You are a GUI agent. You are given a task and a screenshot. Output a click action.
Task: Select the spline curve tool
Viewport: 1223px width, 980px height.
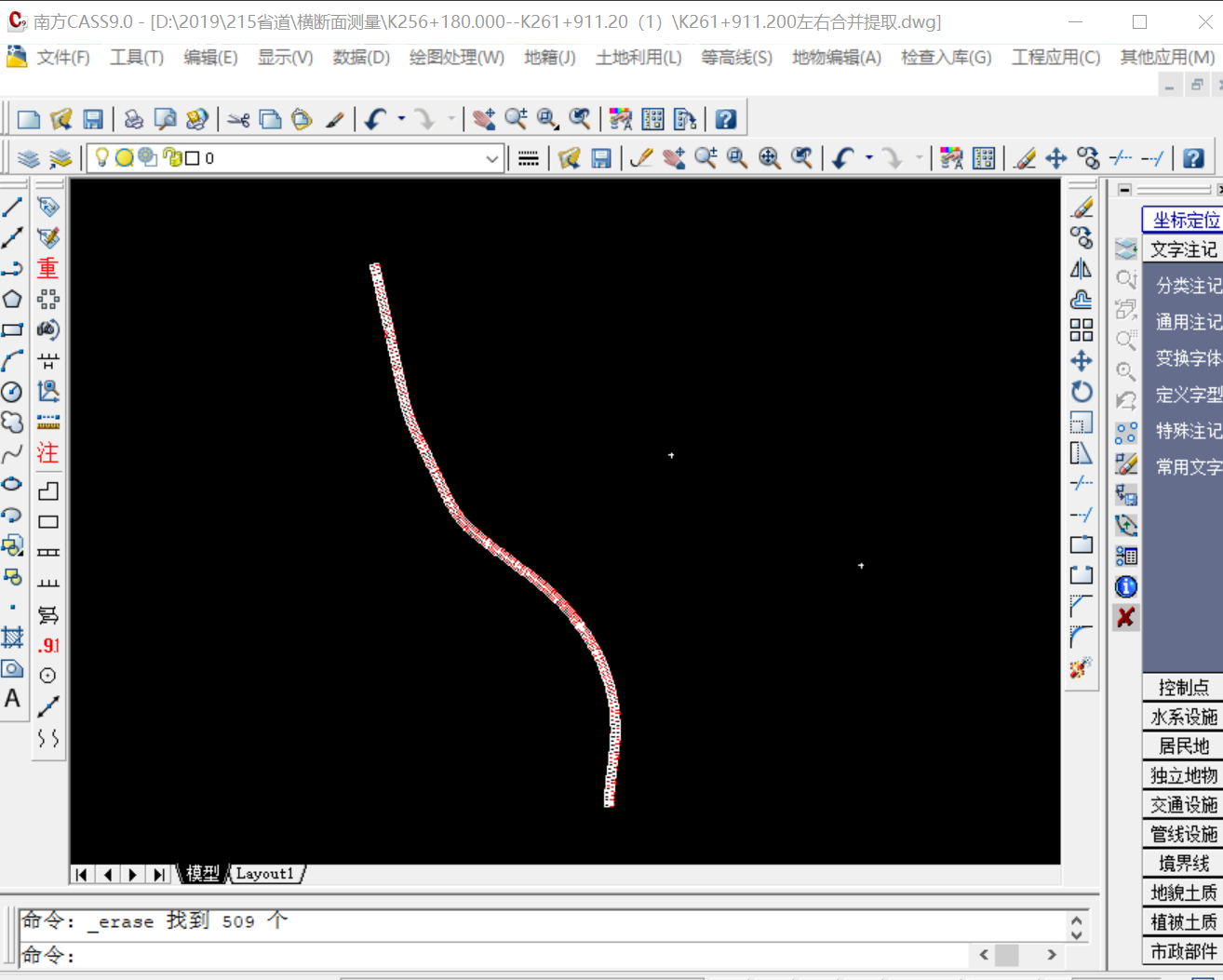pos(12,453)
